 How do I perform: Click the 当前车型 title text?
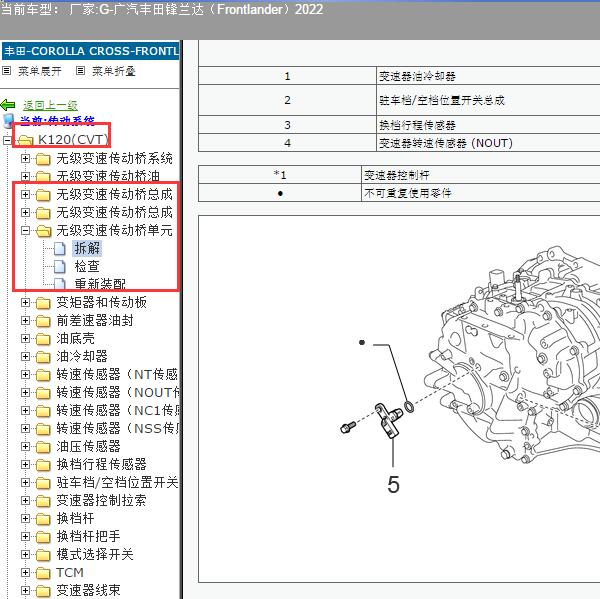162,9
